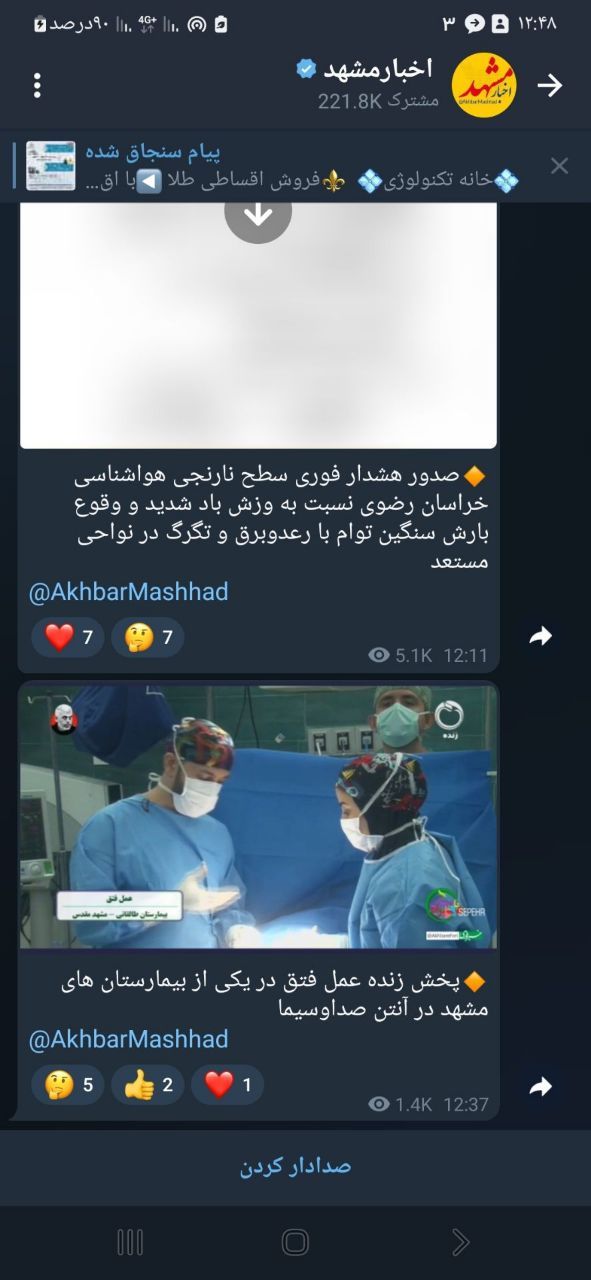591x1280 pixels.
Task: Tap the back arrow beside the channel avatar
Action: click(x=550, y=85)
